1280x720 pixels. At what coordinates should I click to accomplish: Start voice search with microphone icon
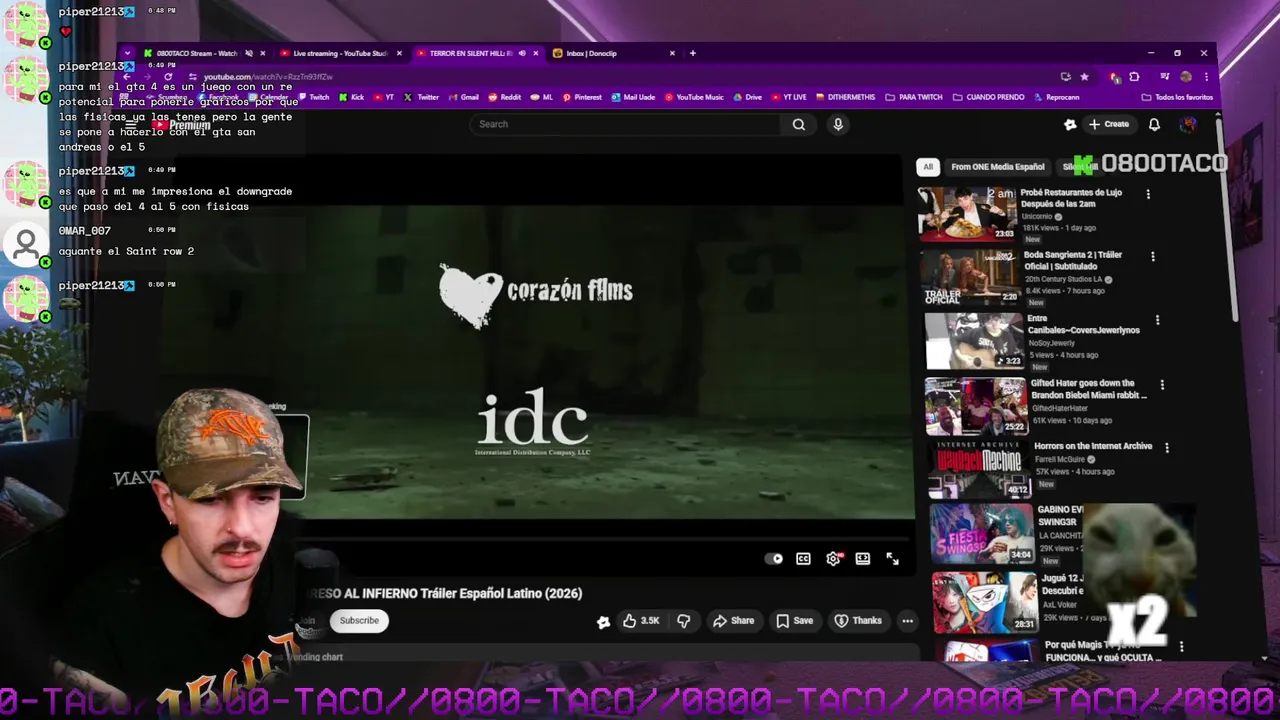[838, 124]
